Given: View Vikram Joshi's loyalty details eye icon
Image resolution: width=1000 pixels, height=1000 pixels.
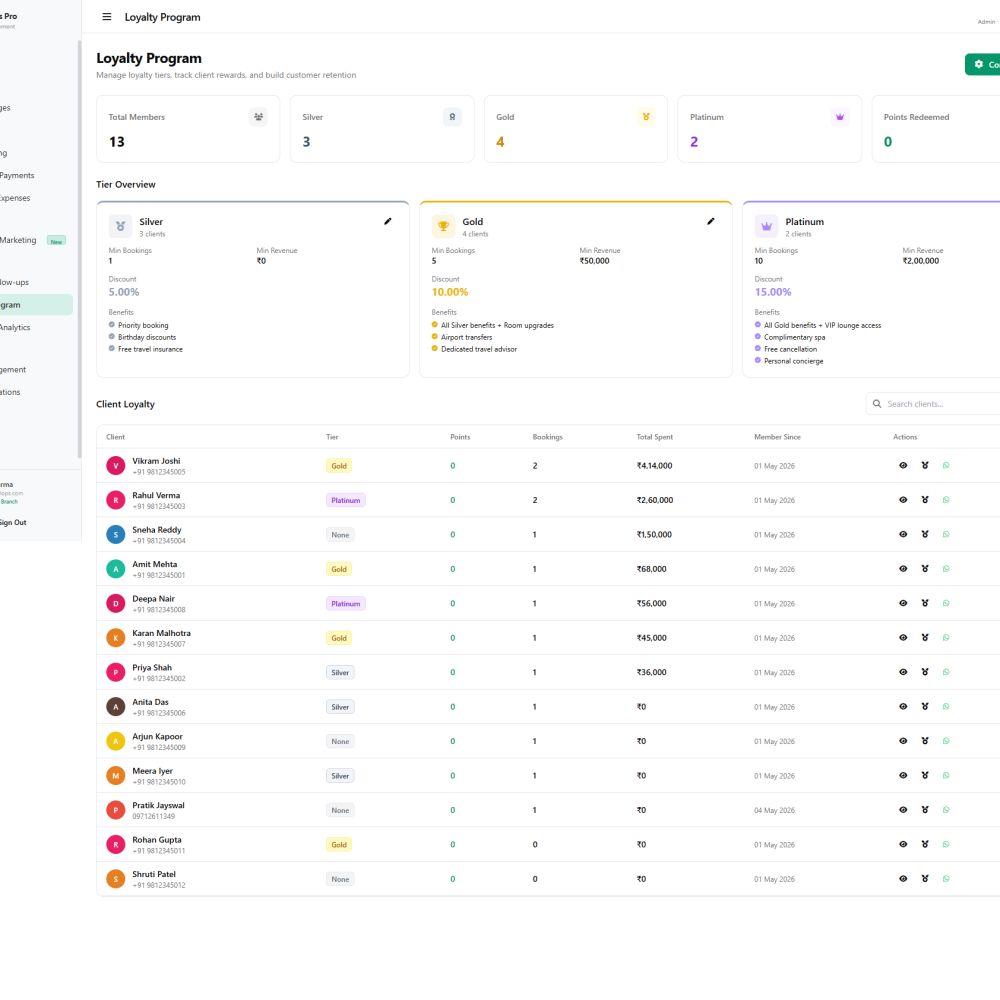Looking at the screenshot, I should pos(903,466).
